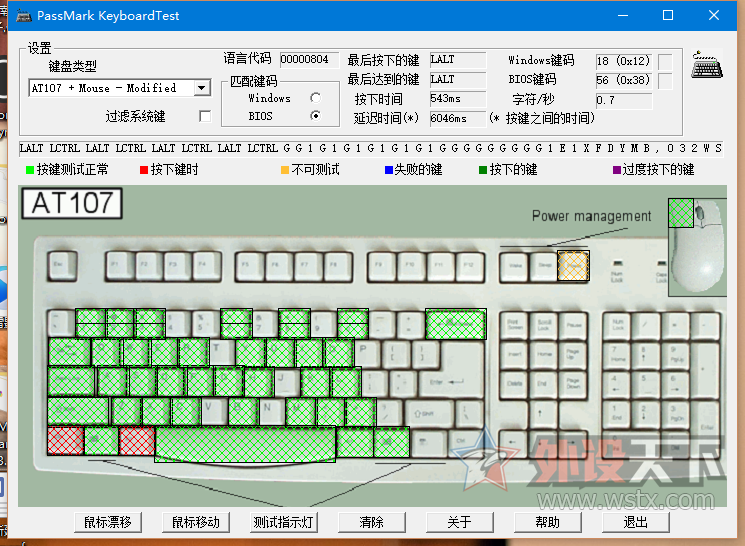The height and width of the screenshot is (546, 745).
Task: Click the right Shift key on the keyboard image
Action: (432, 412)
